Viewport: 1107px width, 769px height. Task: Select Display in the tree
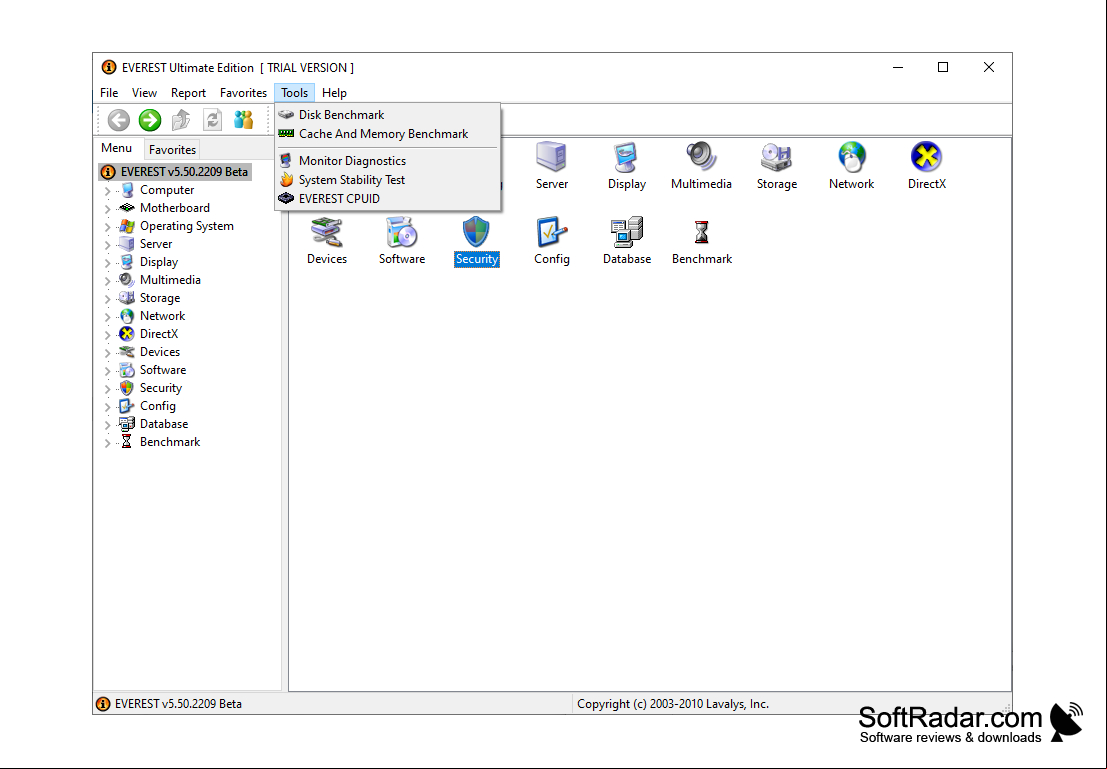coord(159,262)
